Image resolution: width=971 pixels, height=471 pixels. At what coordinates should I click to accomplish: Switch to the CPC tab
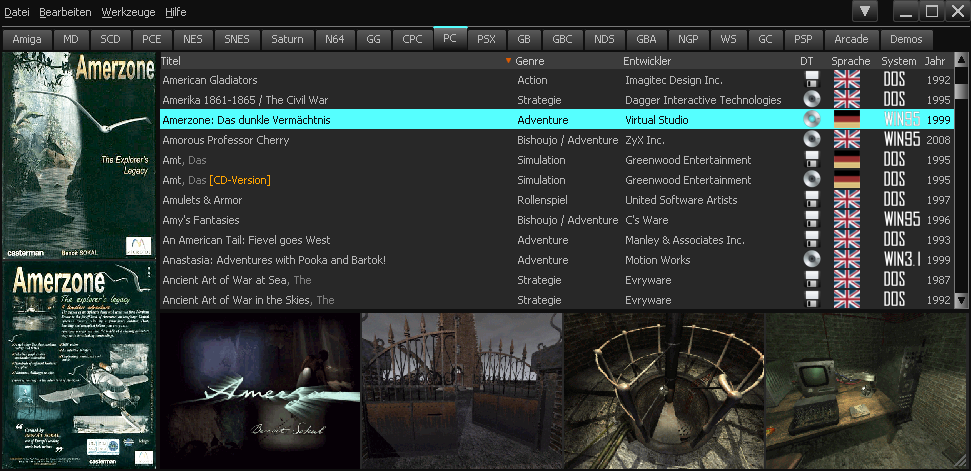[x=412, y=39]
